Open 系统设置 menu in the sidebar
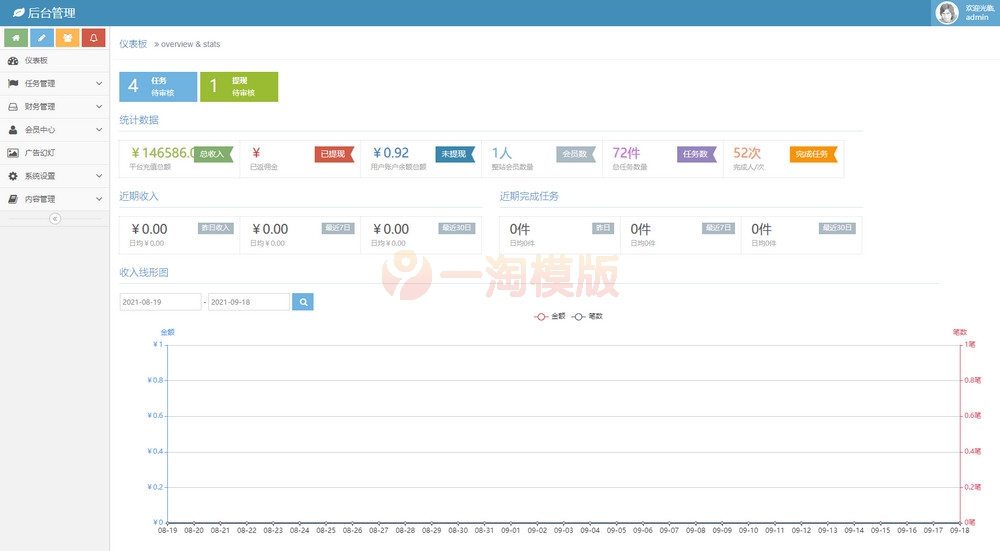This screenshot has height=551, width=1000. pos(55,176)
